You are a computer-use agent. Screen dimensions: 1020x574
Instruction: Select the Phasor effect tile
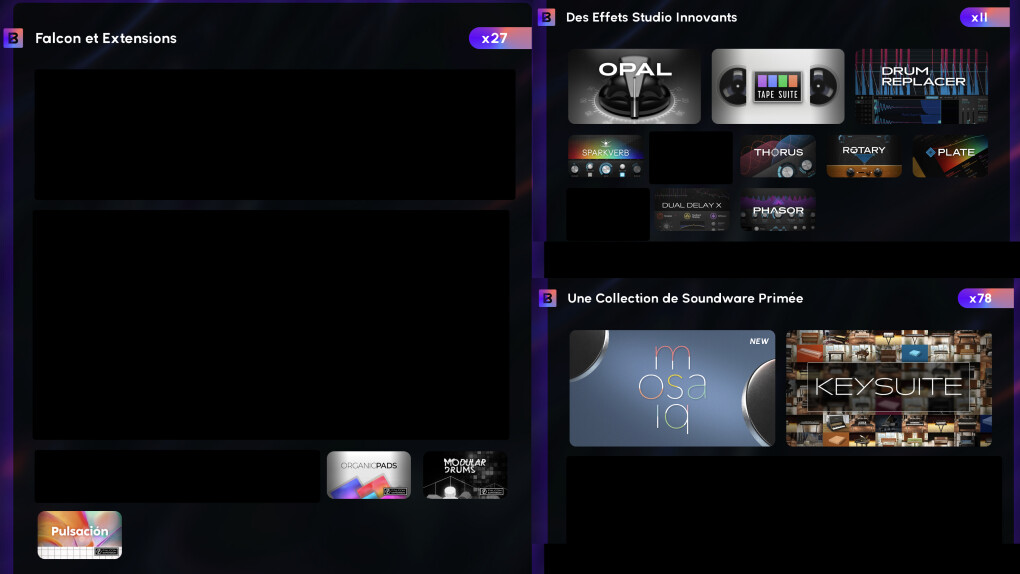(777, 210)
